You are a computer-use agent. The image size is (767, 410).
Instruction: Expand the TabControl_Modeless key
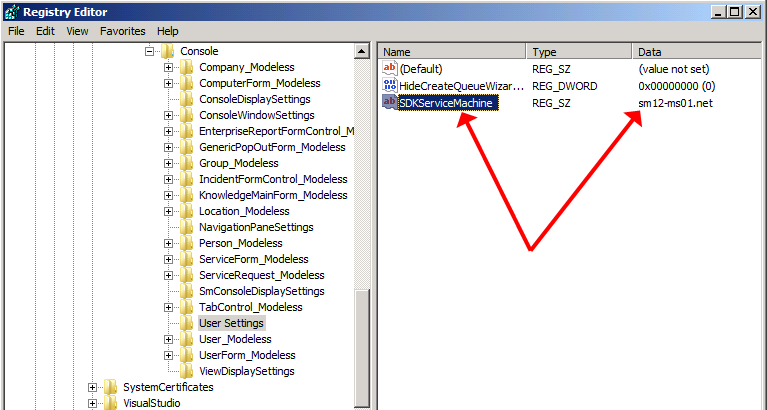(169, 307)
